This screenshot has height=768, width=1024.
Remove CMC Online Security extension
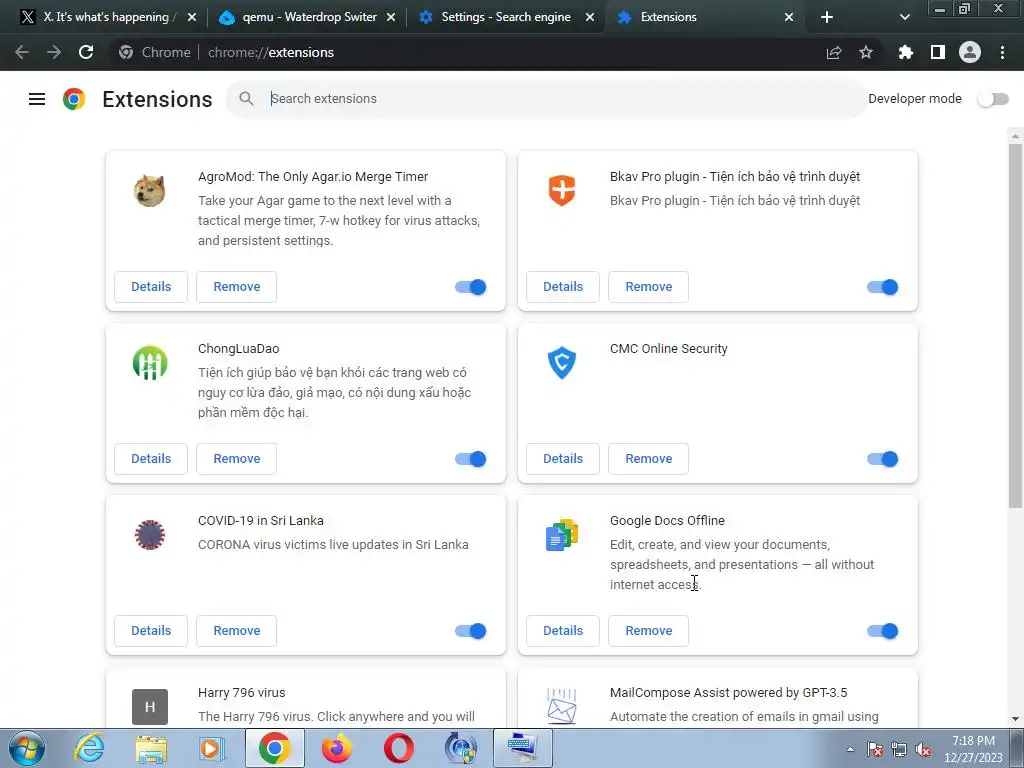(x=648, y=458)
